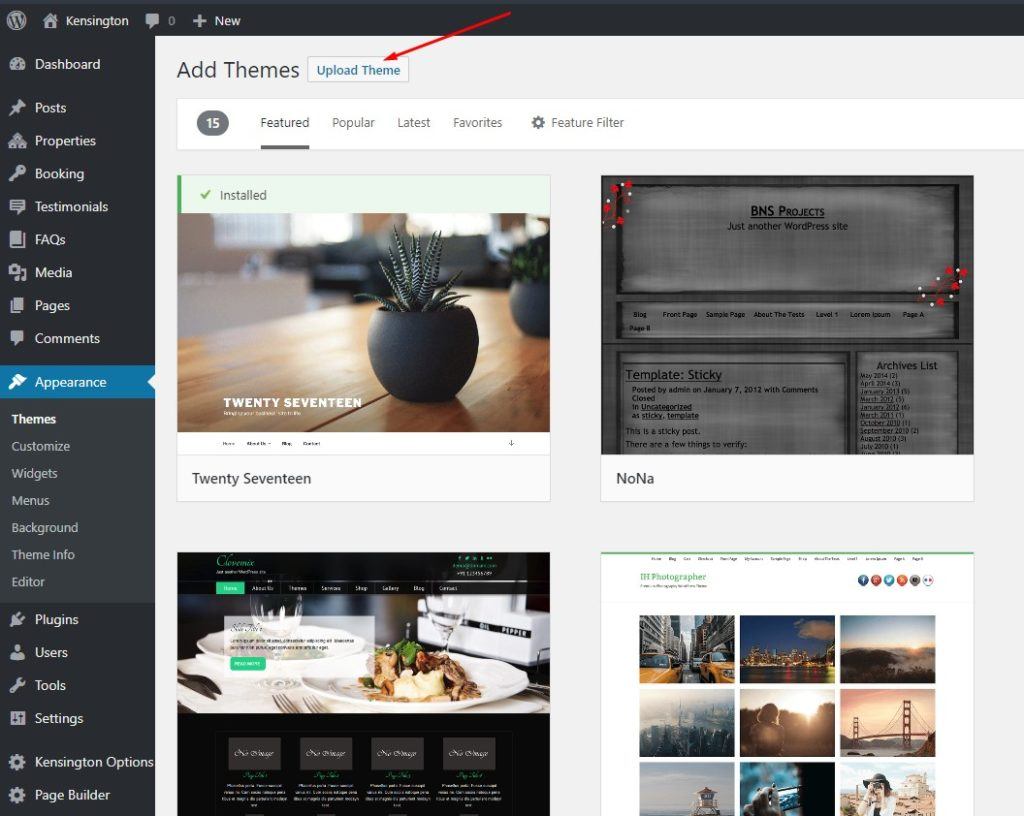Click the Tools wrench icon
The width and height of the screenshot is (1024, 816).
[x=18, y=685]
